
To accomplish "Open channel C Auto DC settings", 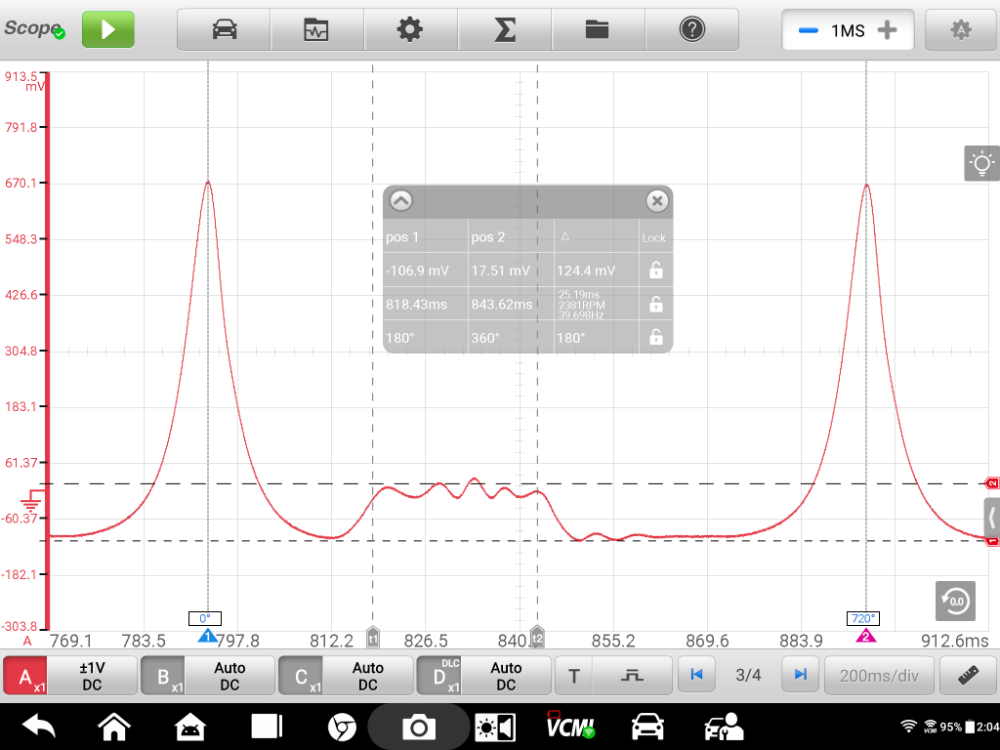I will (367, 676).
